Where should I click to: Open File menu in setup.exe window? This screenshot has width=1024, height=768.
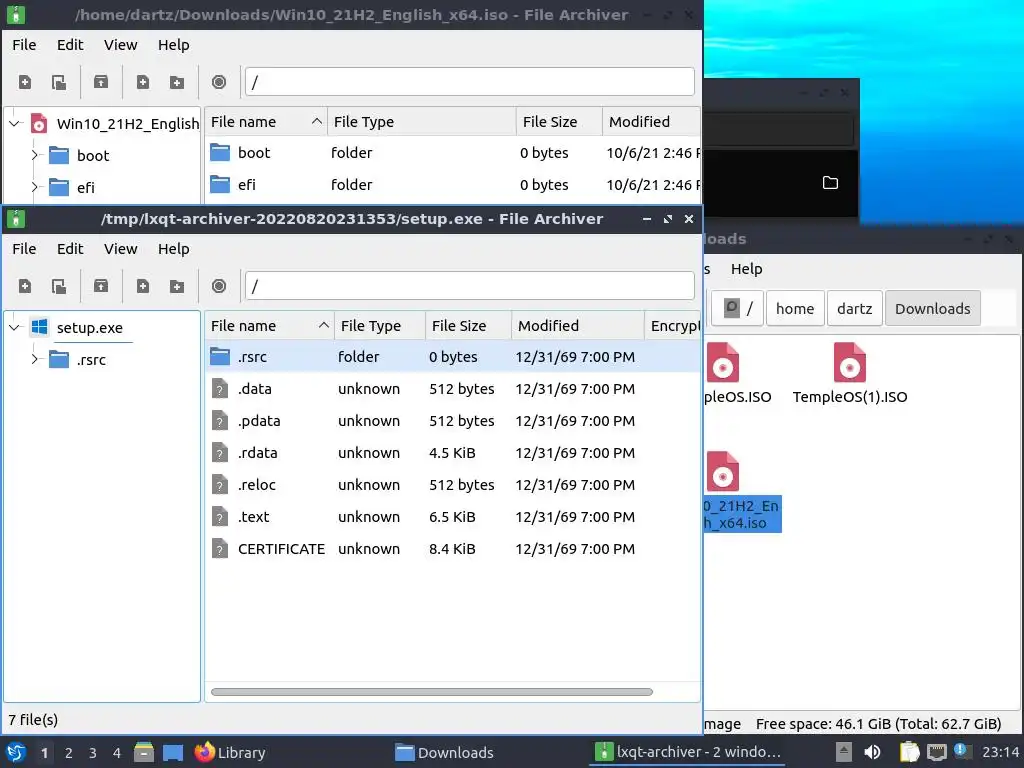(x=24, y=249)
